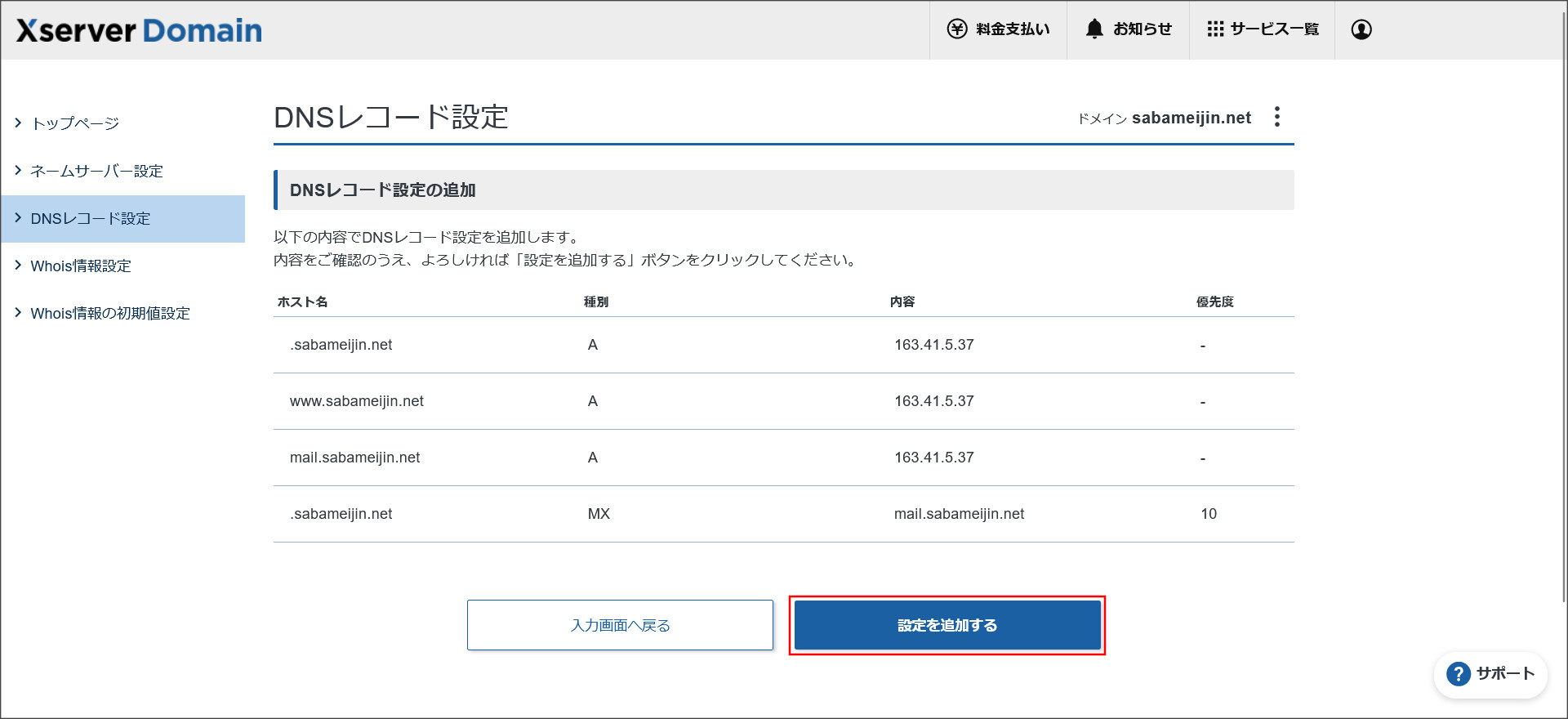Open お知らせ notifications link
The height and width of the screenshot is (719, 1568).
(x=1142, y=29)
